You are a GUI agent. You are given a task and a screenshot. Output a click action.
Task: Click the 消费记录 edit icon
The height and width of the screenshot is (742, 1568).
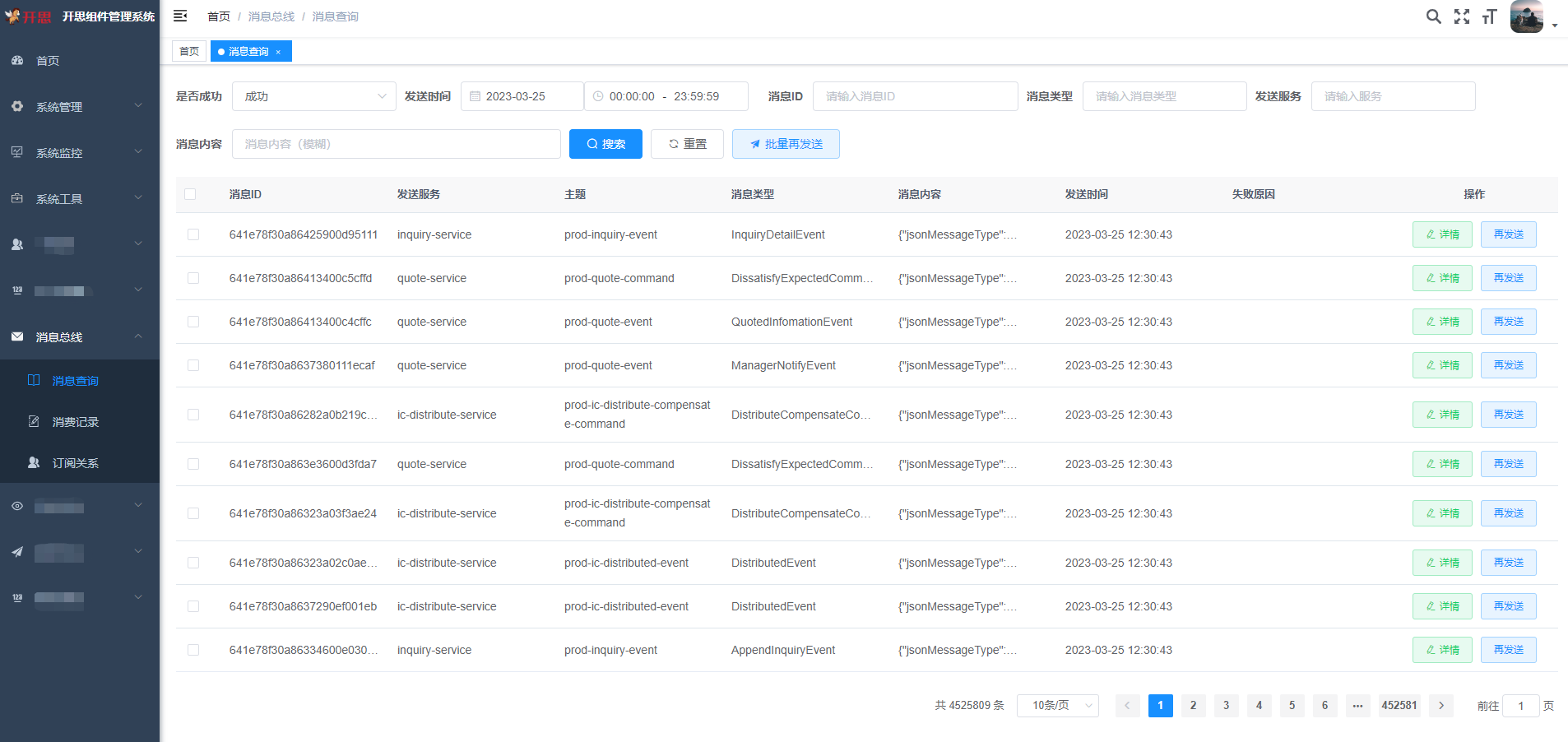[34, 421]
